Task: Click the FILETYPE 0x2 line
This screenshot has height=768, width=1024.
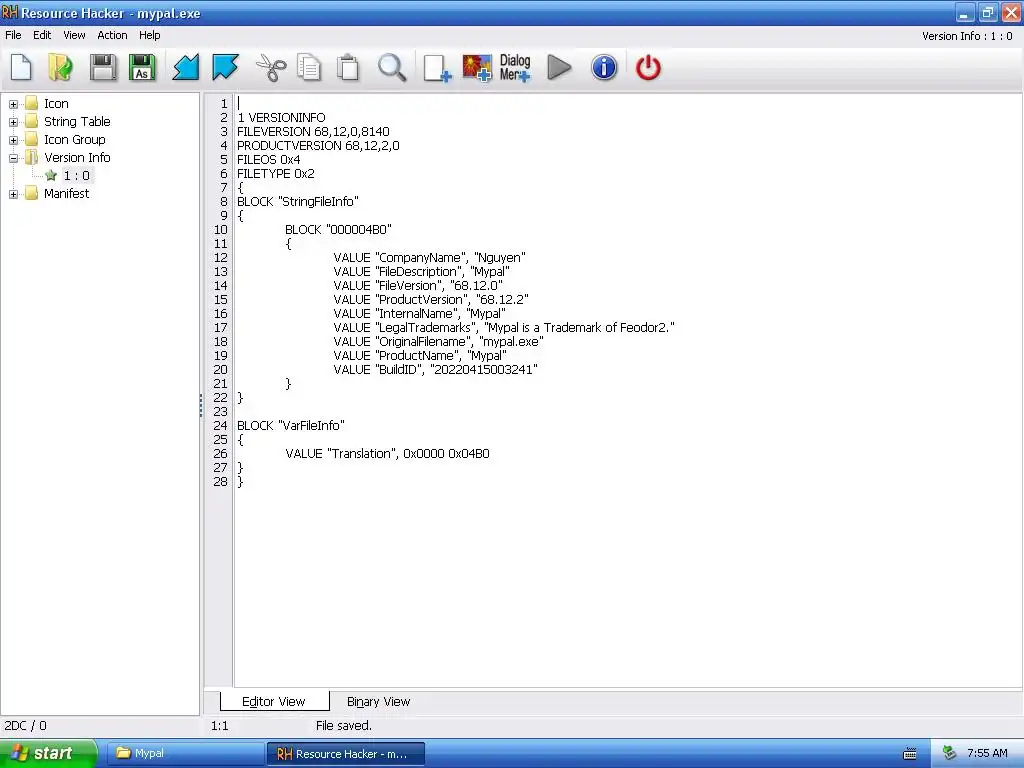Action: [276, 174]
